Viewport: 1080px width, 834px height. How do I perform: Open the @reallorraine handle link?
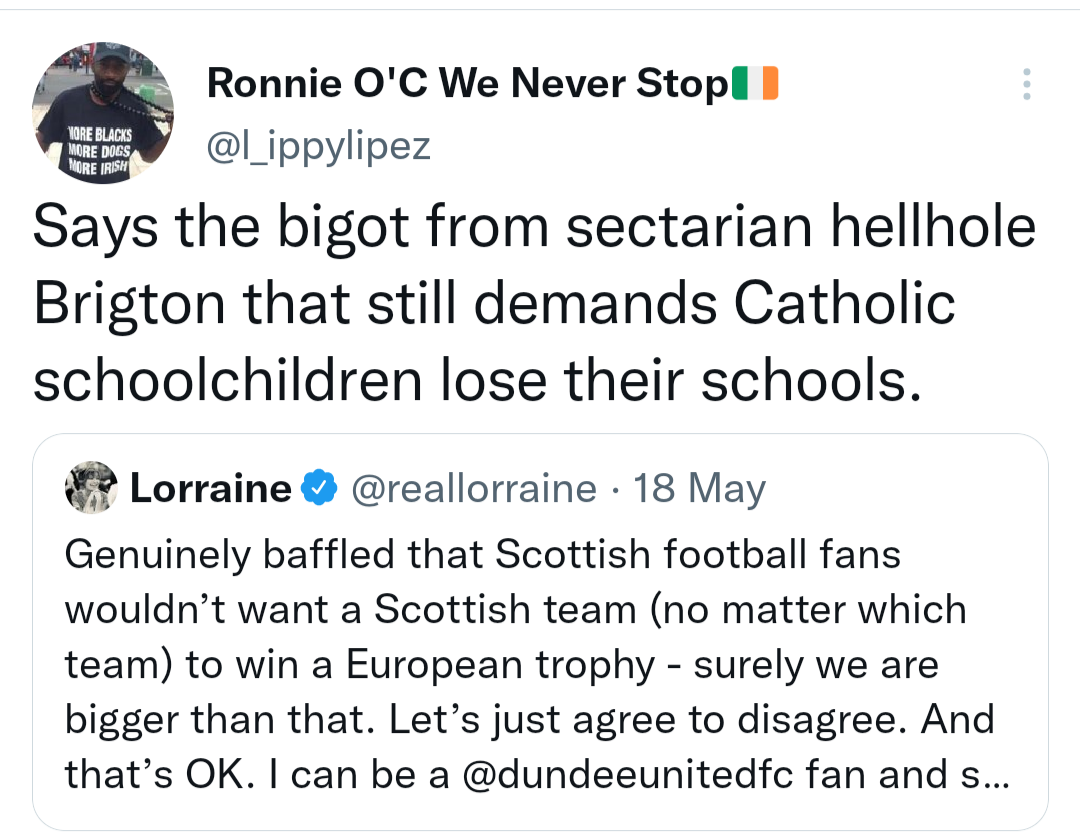click(474, 489)
